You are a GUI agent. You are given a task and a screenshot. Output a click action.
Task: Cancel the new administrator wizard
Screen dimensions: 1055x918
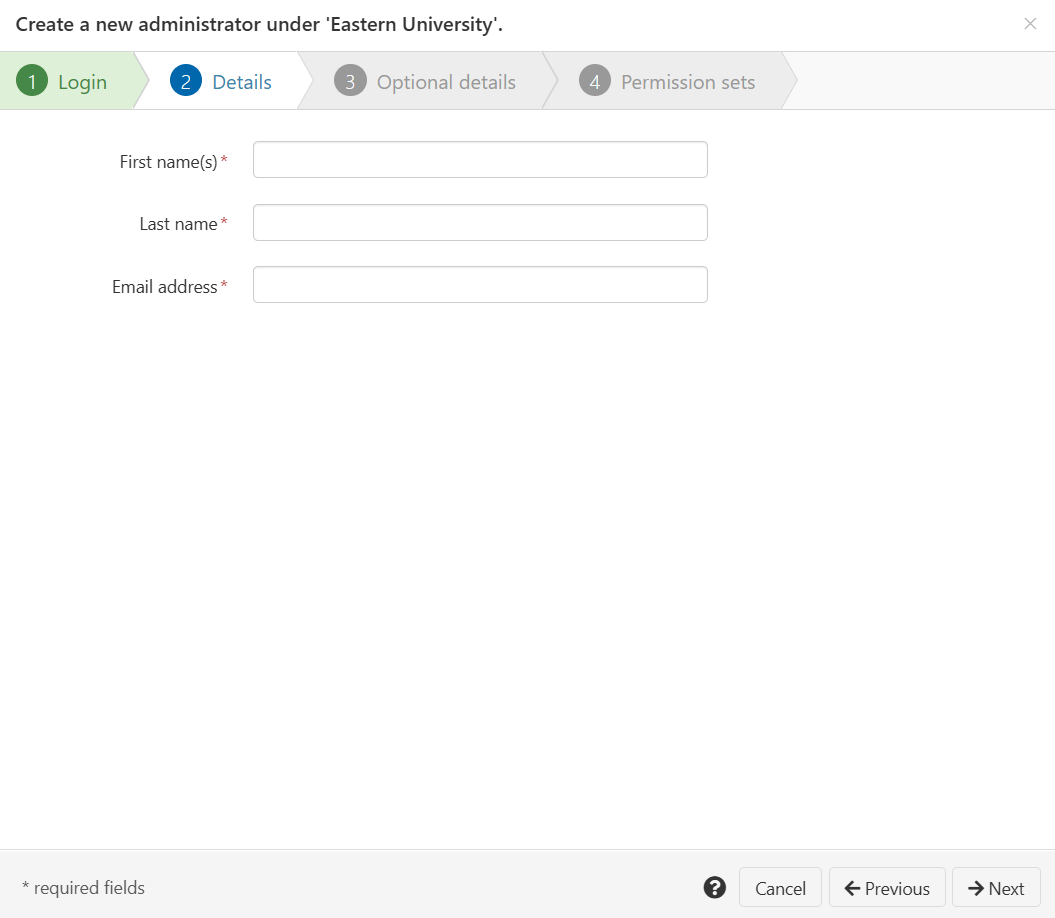pos(780,887)
